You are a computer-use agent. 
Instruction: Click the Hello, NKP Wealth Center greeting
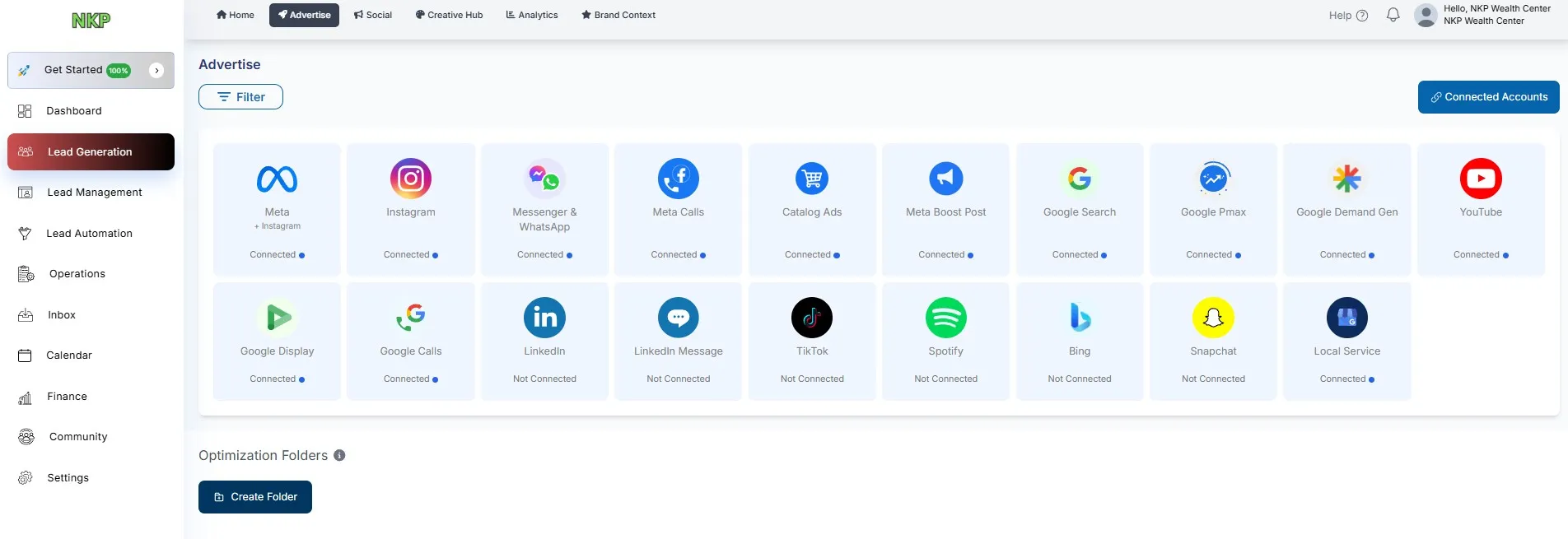[1496, 9]
